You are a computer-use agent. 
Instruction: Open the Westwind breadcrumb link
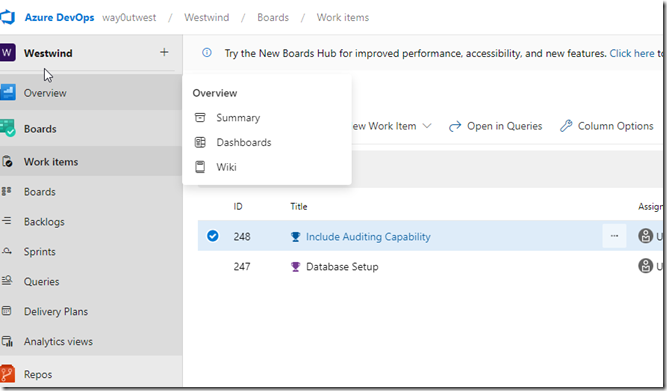click(x=206, y=17)
